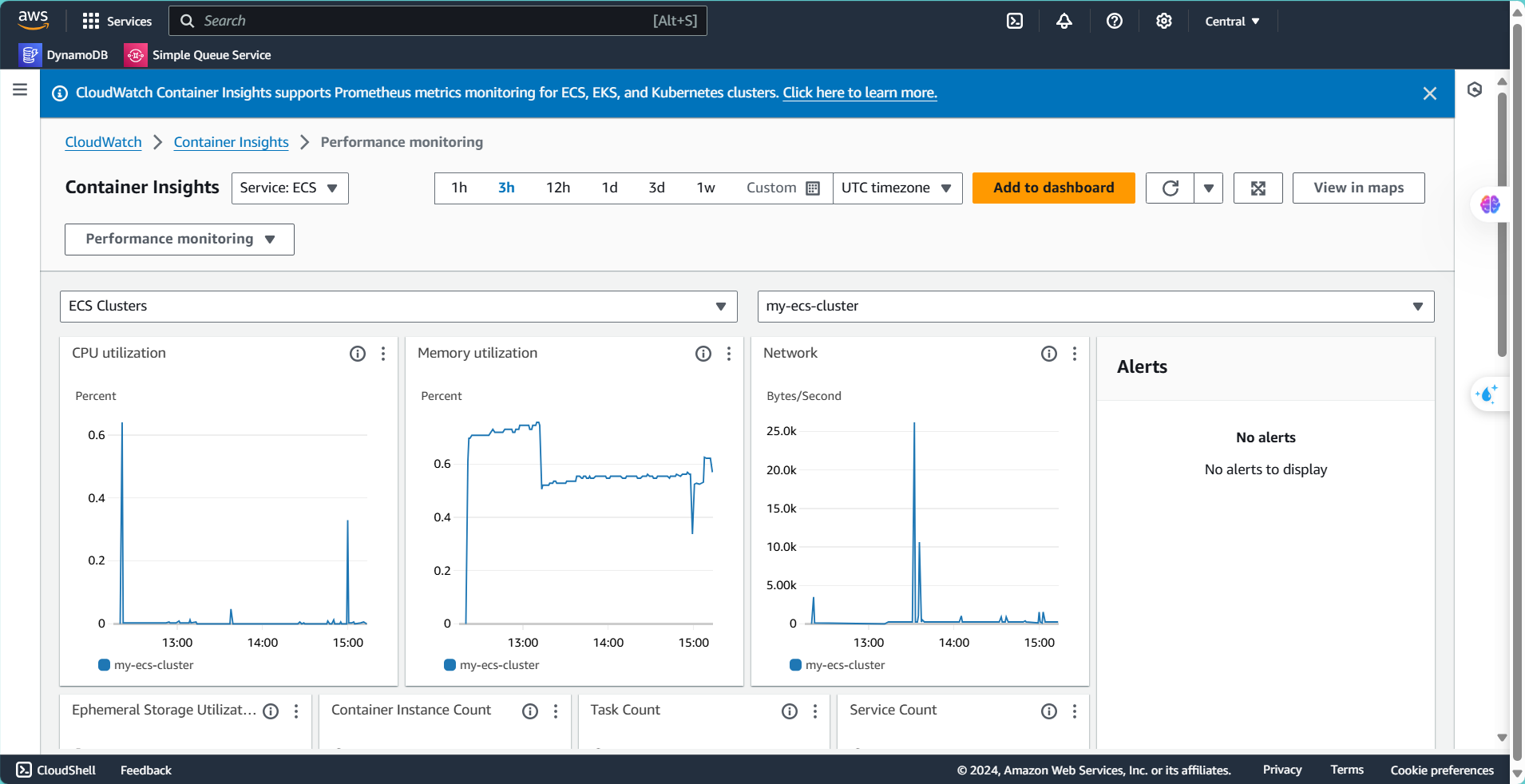Focus the AWS search field
1525x784 pixels.
click(438, 21)
